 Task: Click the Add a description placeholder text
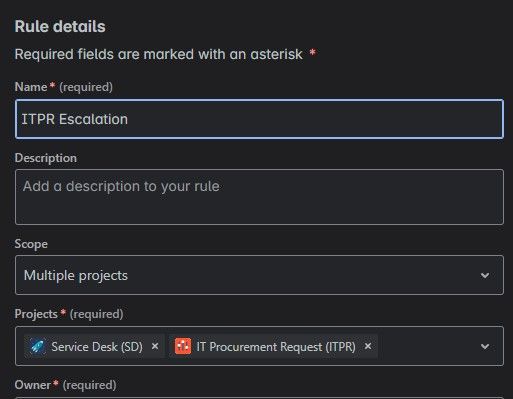[121, 186]
